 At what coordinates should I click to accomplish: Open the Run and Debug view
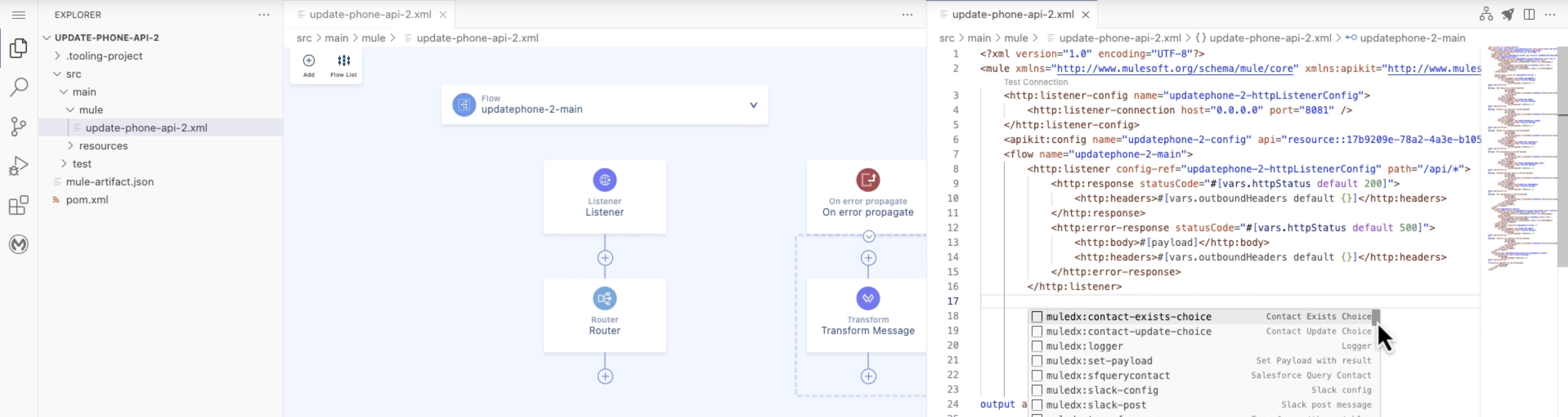pyautogui.click(x=18, y=165)
